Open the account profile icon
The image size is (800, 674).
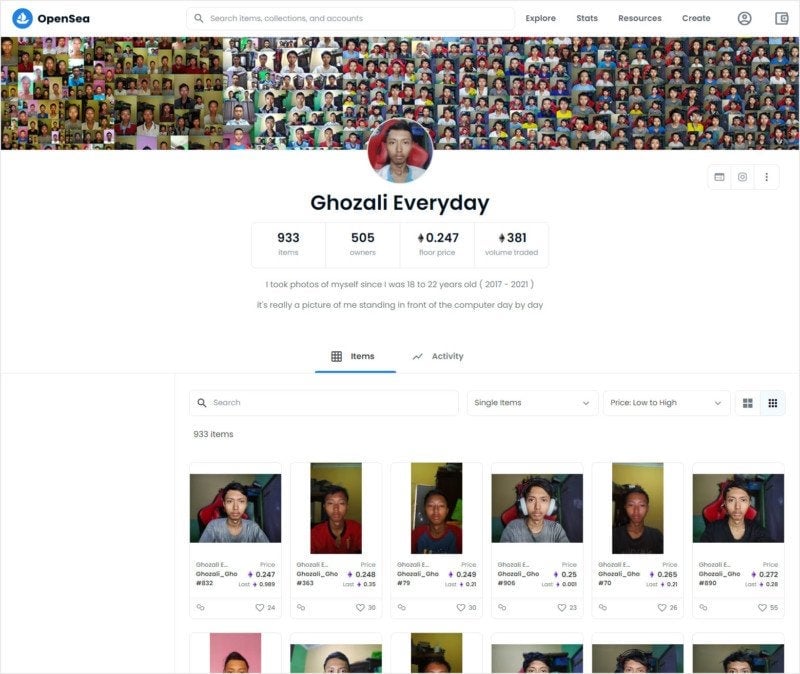coord(744,18)
